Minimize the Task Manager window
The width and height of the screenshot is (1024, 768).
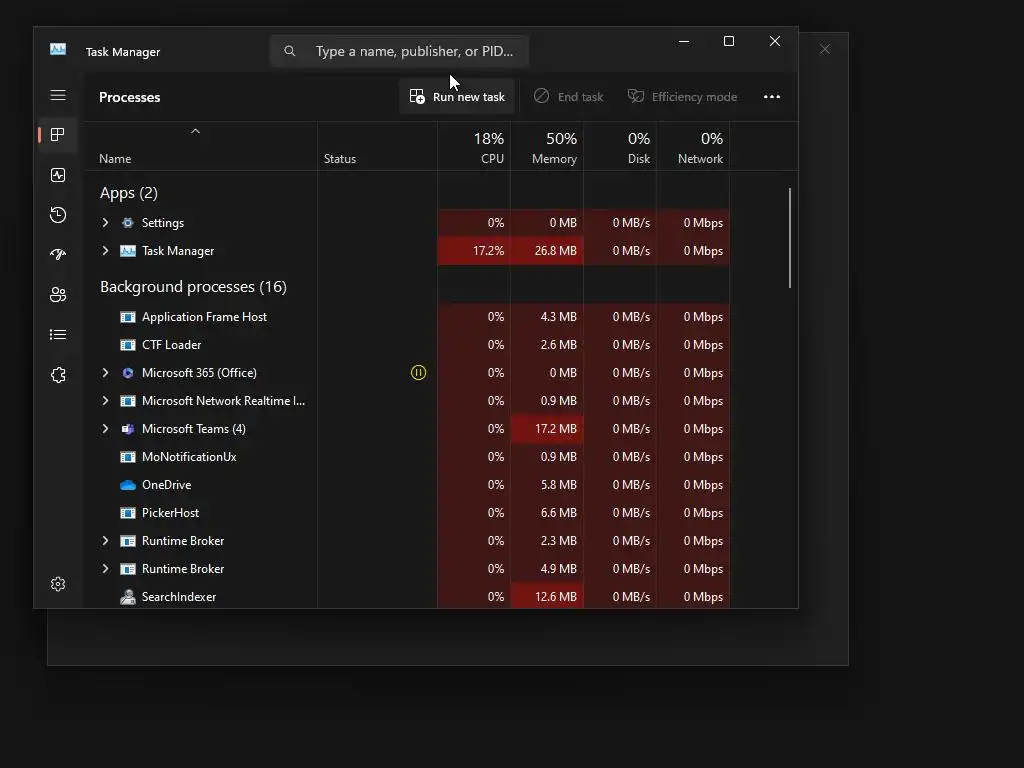click(684, 41)
